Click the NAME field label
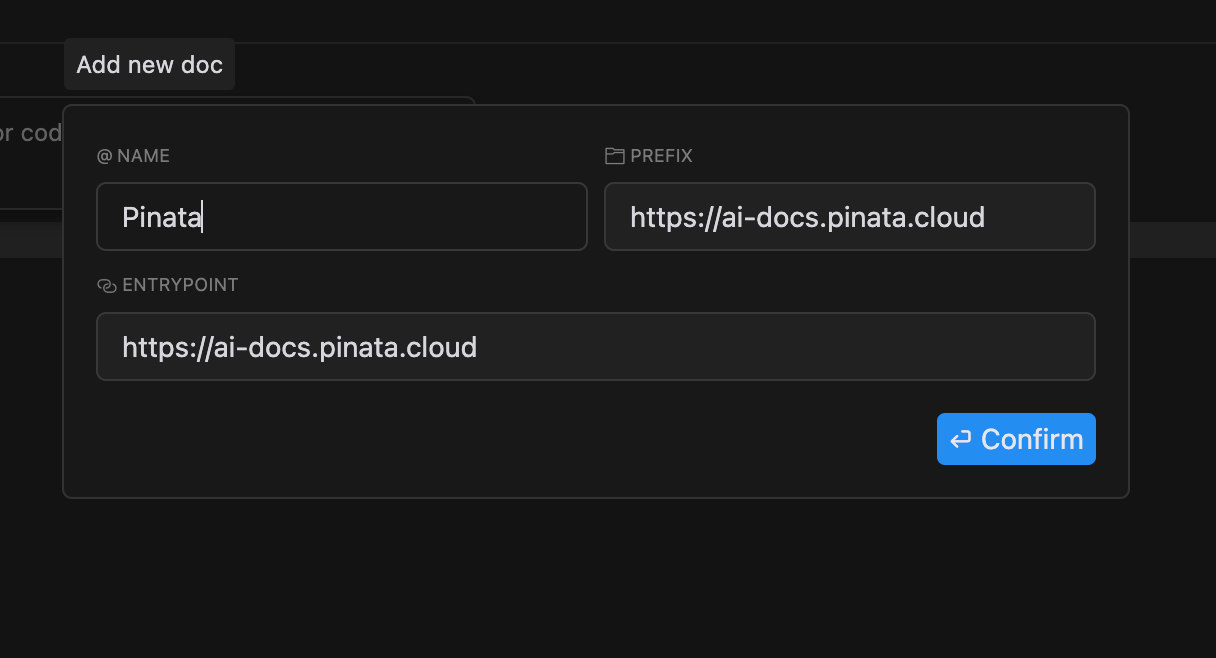Viewport: 1216px width, 658px height. 143,156
